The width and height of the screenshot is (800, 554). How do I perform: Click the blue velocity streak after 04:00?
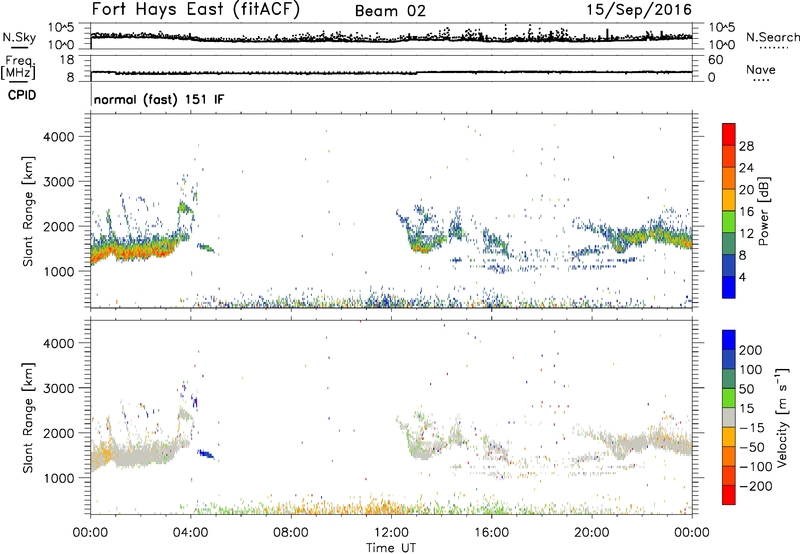(206, 454)
